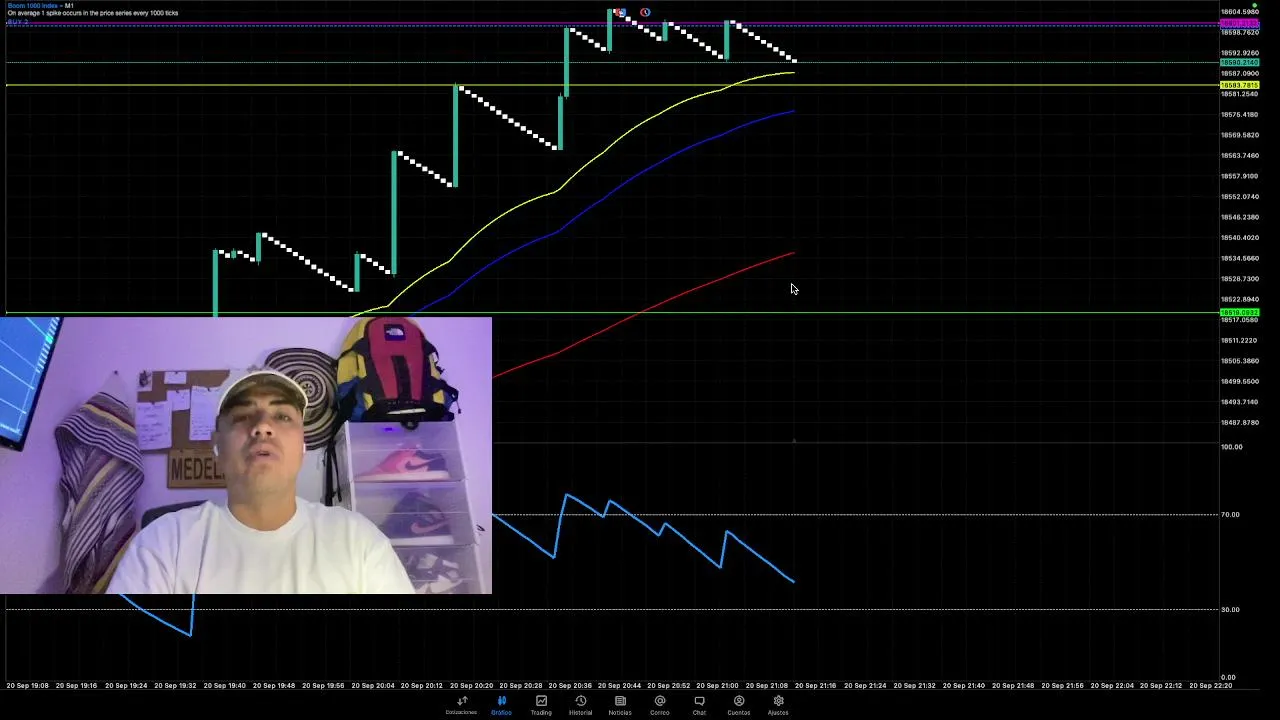Screen dimensions: 1280x720
Task: Click the yellow 18583.7815 price tag
Action: coord(1239,85)
